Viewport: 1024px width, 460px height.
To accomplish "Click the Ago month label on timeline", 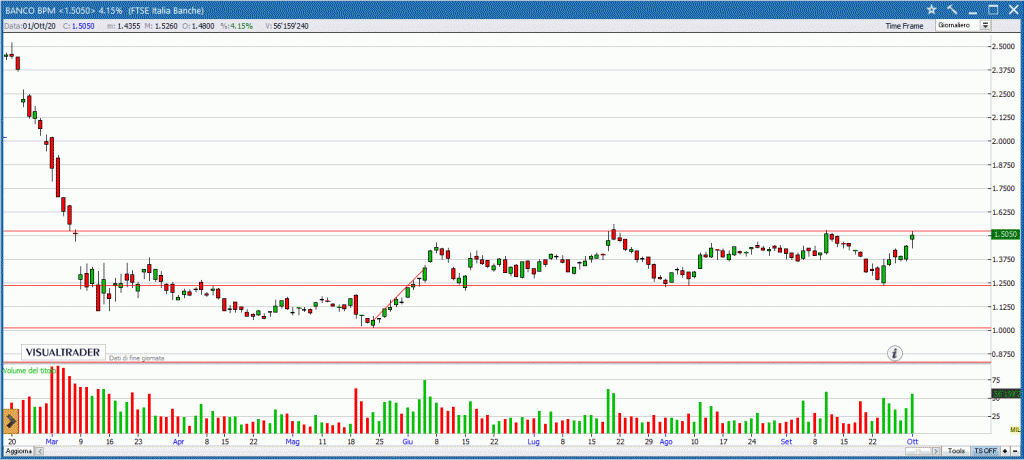I will click(665, 442).
